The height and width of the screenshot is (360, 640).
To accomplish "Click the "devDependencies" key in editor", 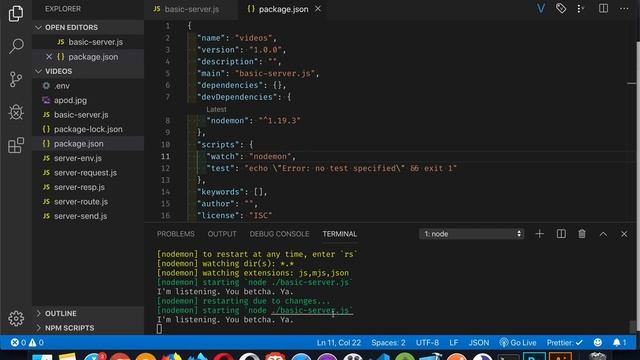I will click(237, 97).
